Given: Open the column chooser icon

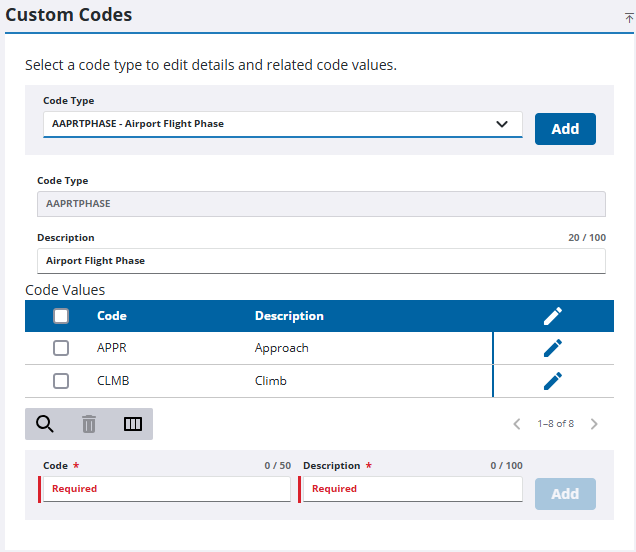Looking at the screenshot, I should (x=133, y=424).
